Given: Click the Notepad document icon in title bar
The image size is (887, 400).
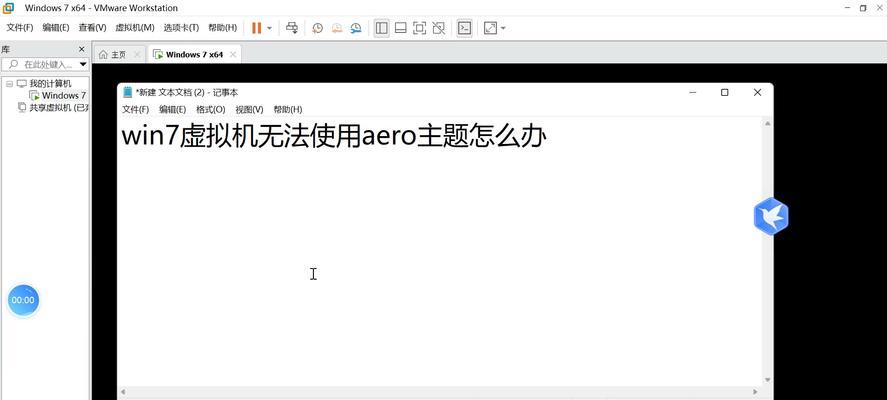Looking at the screenshot, I should tap(128, 92).
